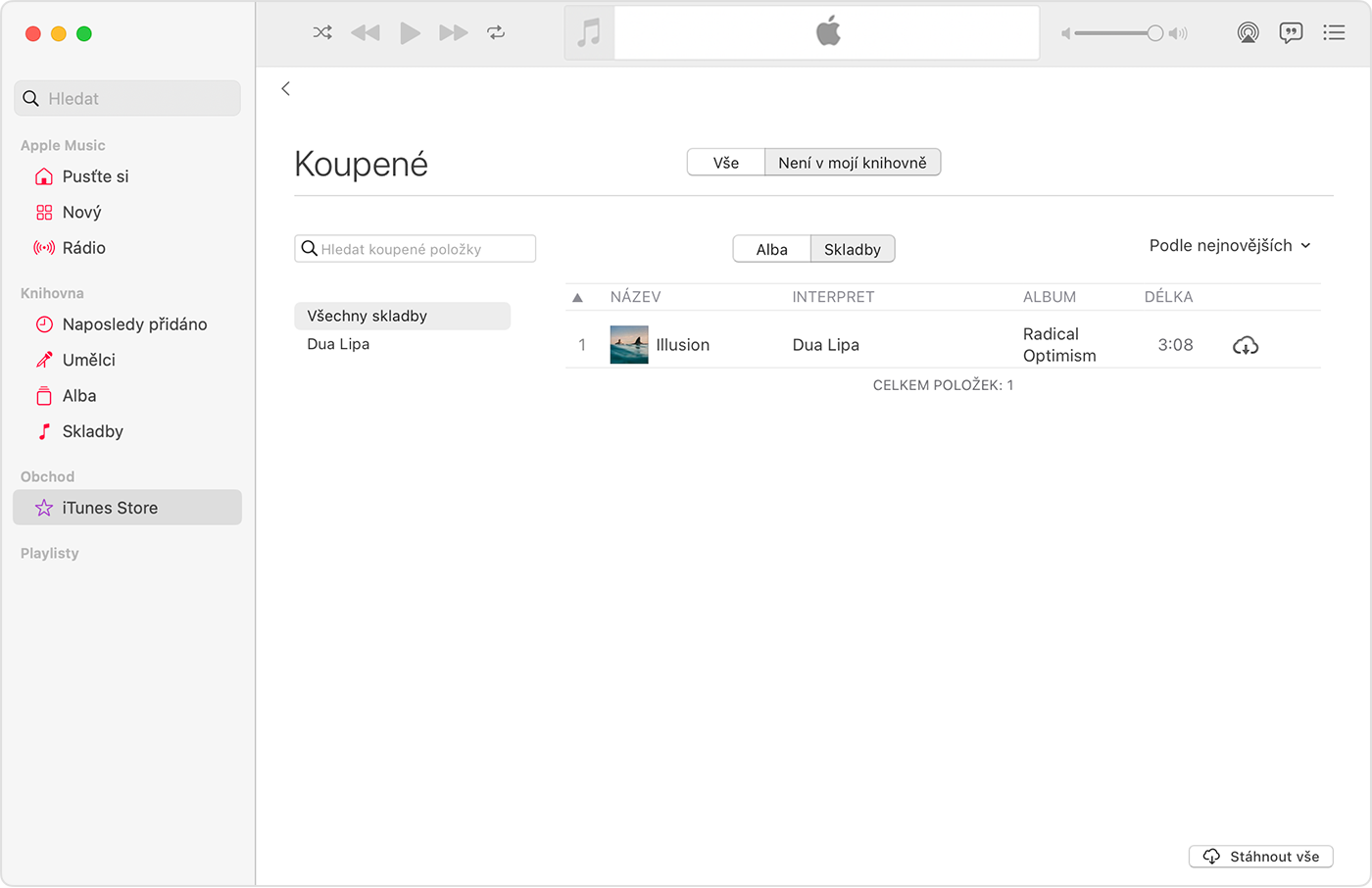This screenshot has width=1372, height=888.
Task: Sort by the ALBUM column header
Action: tap(1050, 297)
